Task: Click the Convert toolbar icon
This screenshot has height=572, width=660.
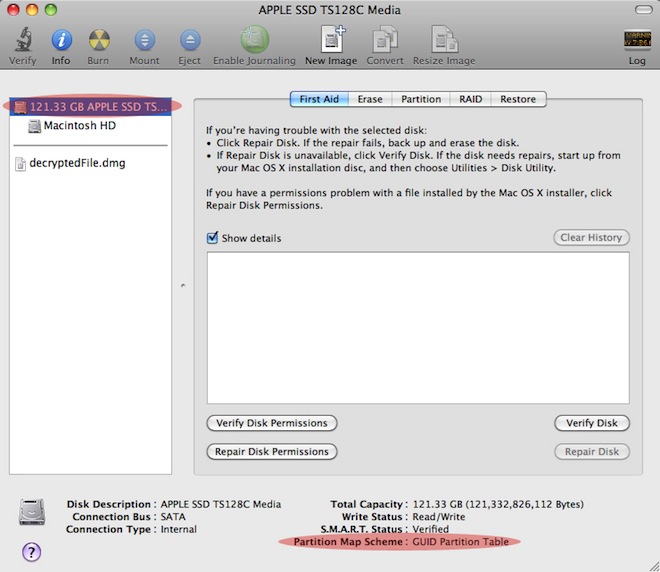Action: pos(385,40)
